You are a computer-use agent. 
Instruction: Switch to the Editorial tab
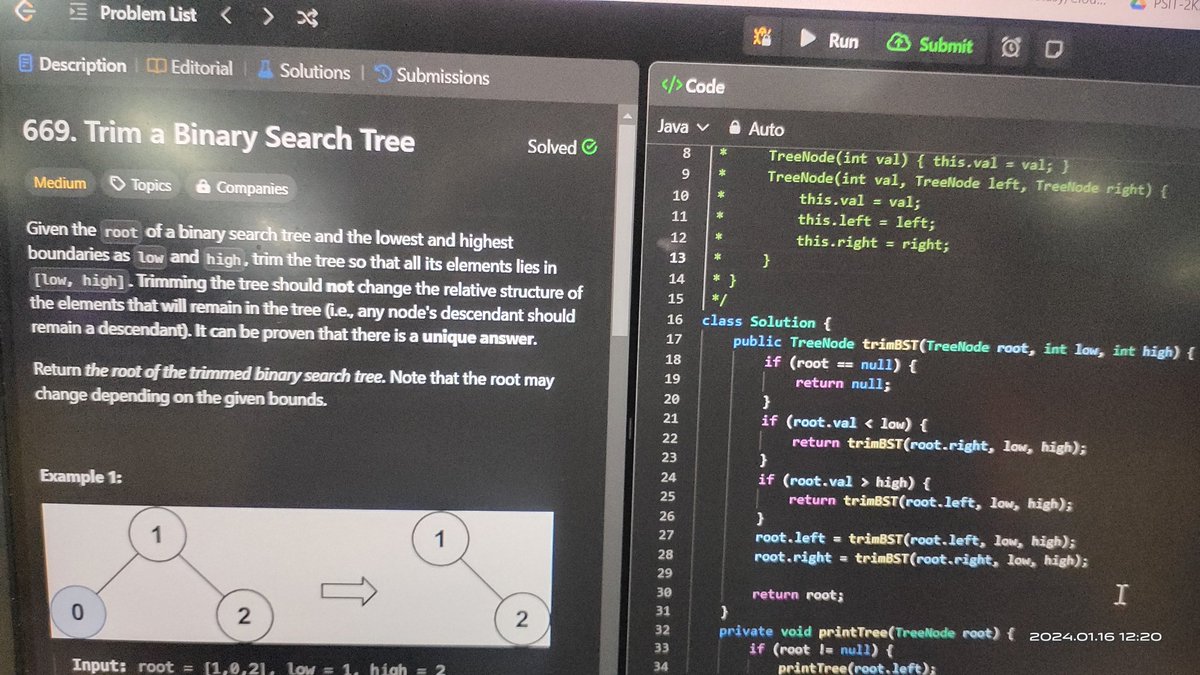(190, 68)
